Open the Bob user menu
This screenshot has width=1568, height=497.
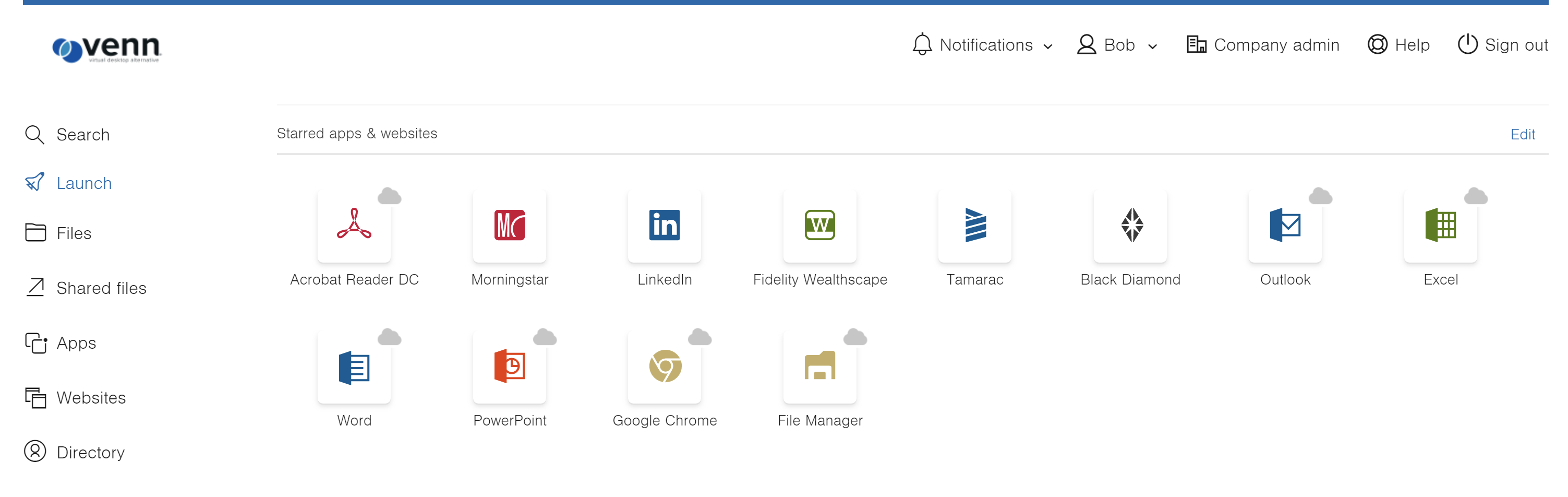coord(1117,45)
